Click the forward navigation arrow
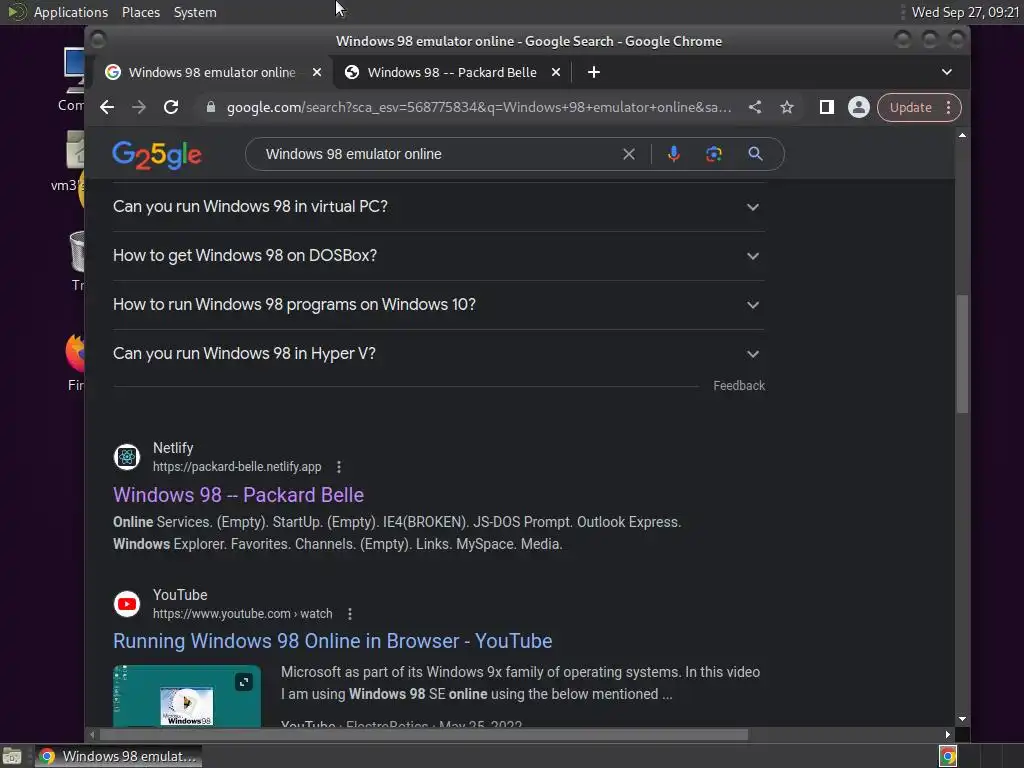Screen dimensions: 1024x768 click(x=138, y=107)
